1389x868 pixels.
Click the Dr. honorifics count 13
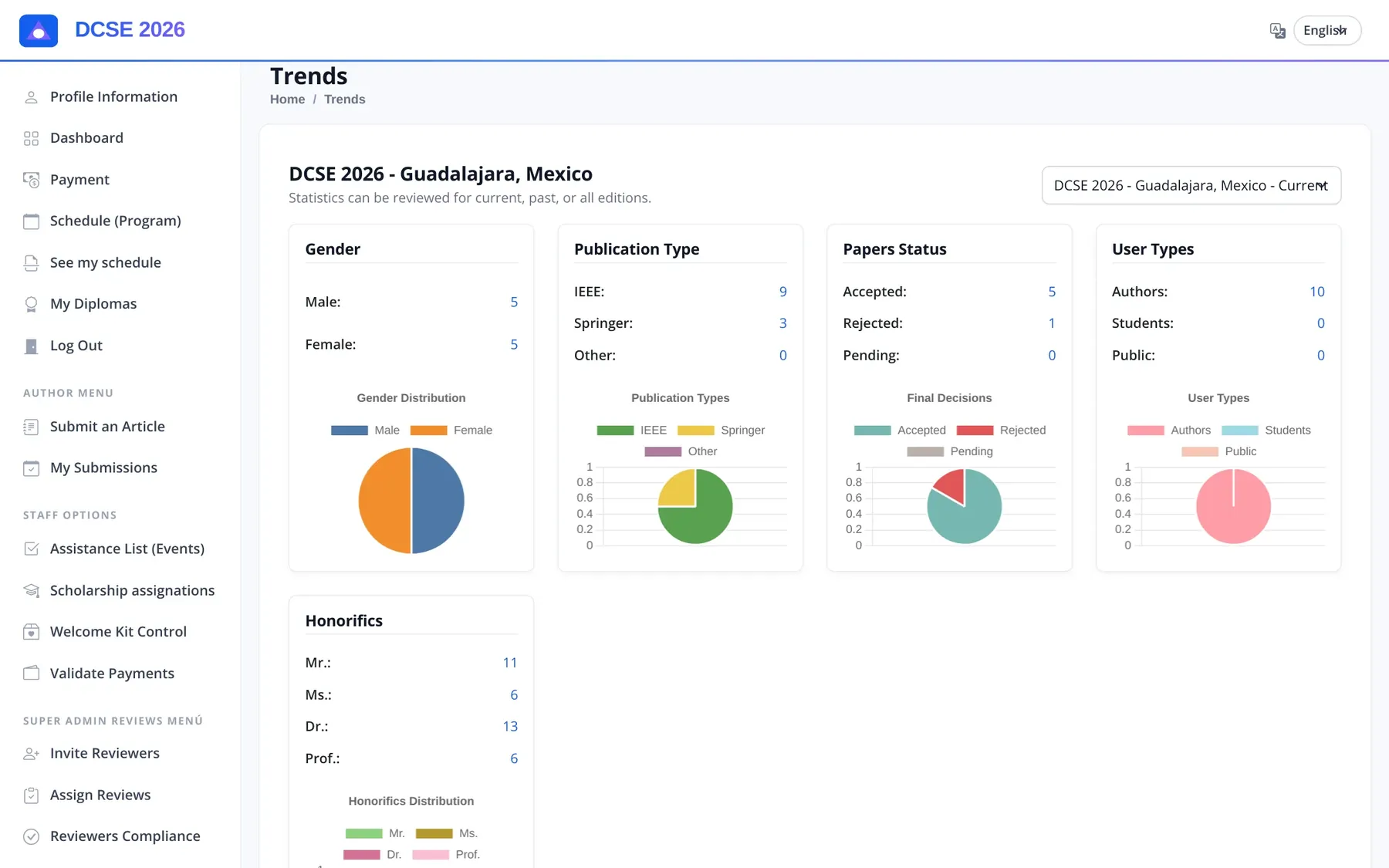click(510, 727)
